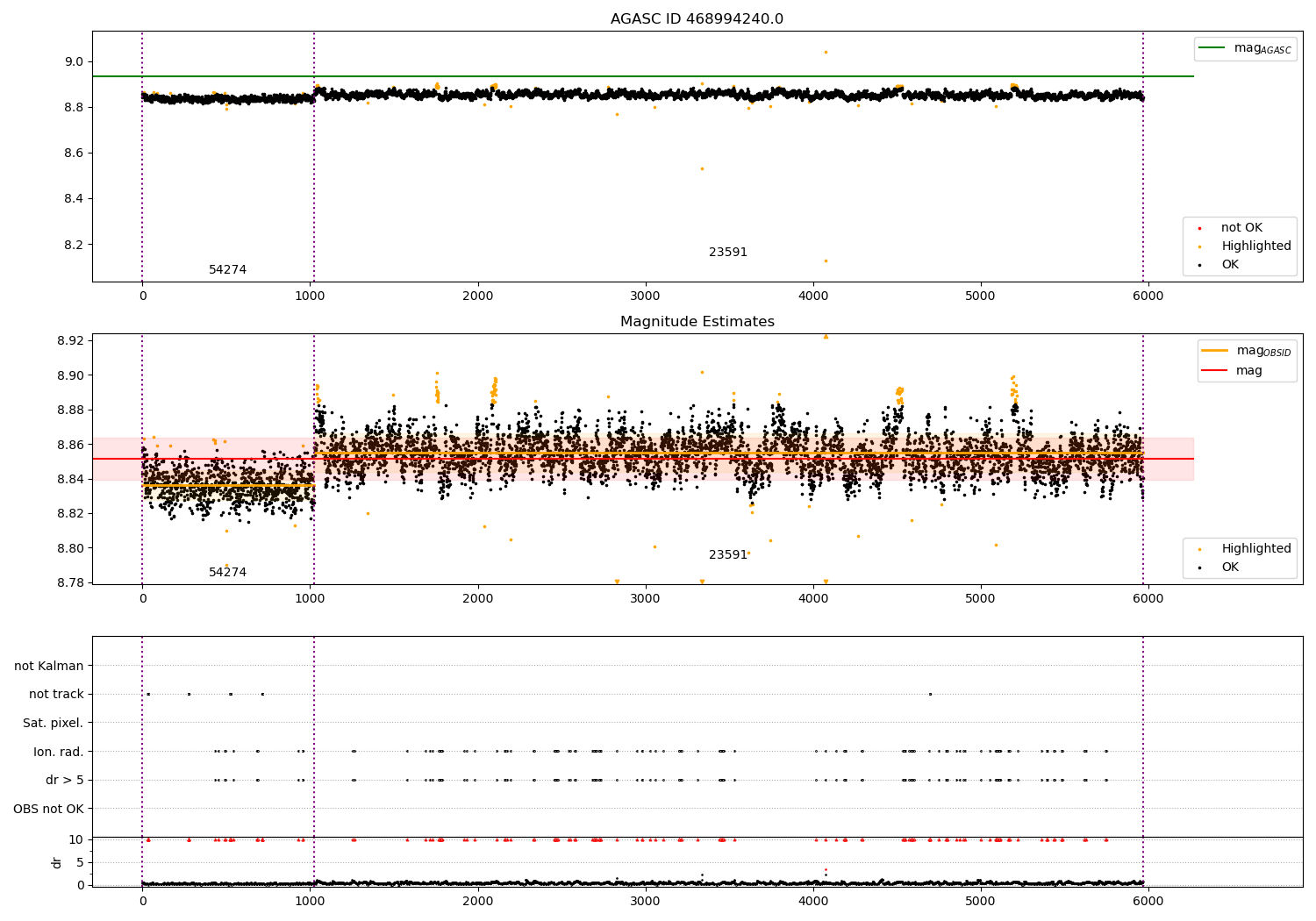Image resolution: width=1316 pixels, height=921 pixels.
Task: Click the orange mag OBSID legend line
Action: tap(1215, 351)
